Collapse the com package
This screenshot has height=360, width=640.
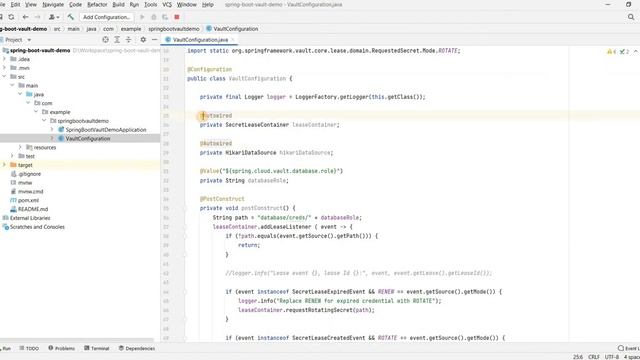(x=28, y=103)
